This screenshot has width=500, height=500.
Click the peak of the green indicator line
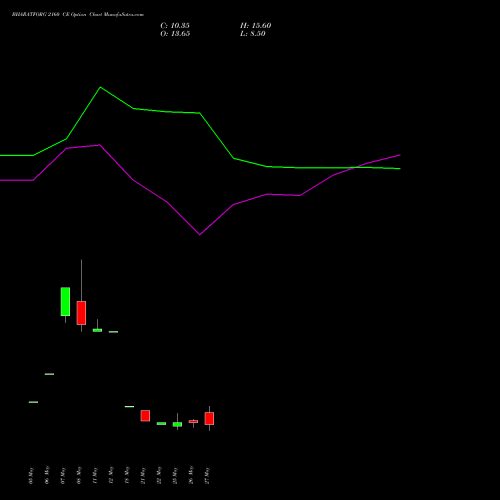(x=100, y=87)
